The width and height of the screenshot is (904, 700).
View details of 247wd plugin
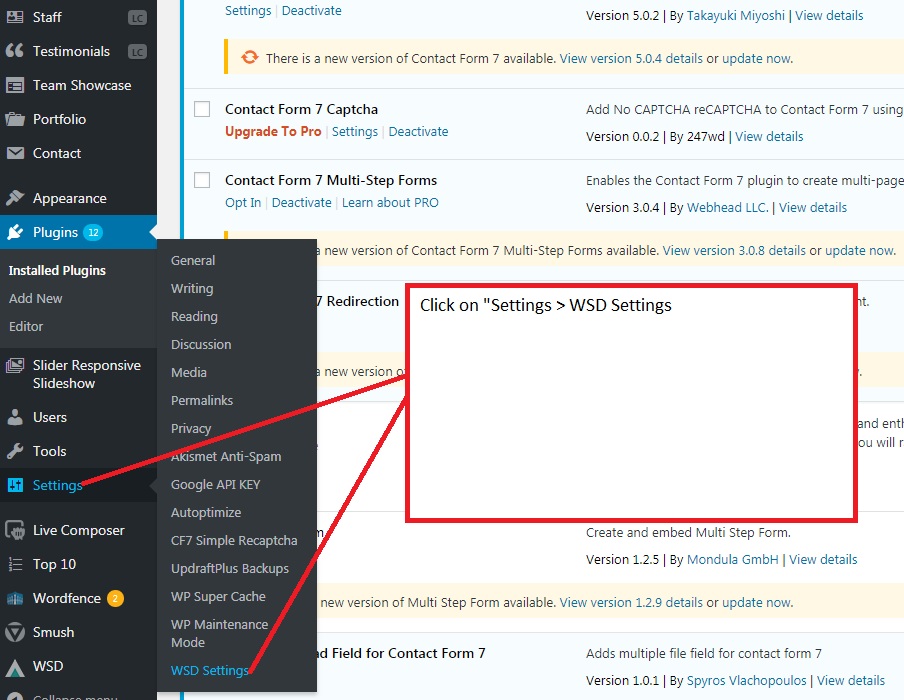click(769, 137)
